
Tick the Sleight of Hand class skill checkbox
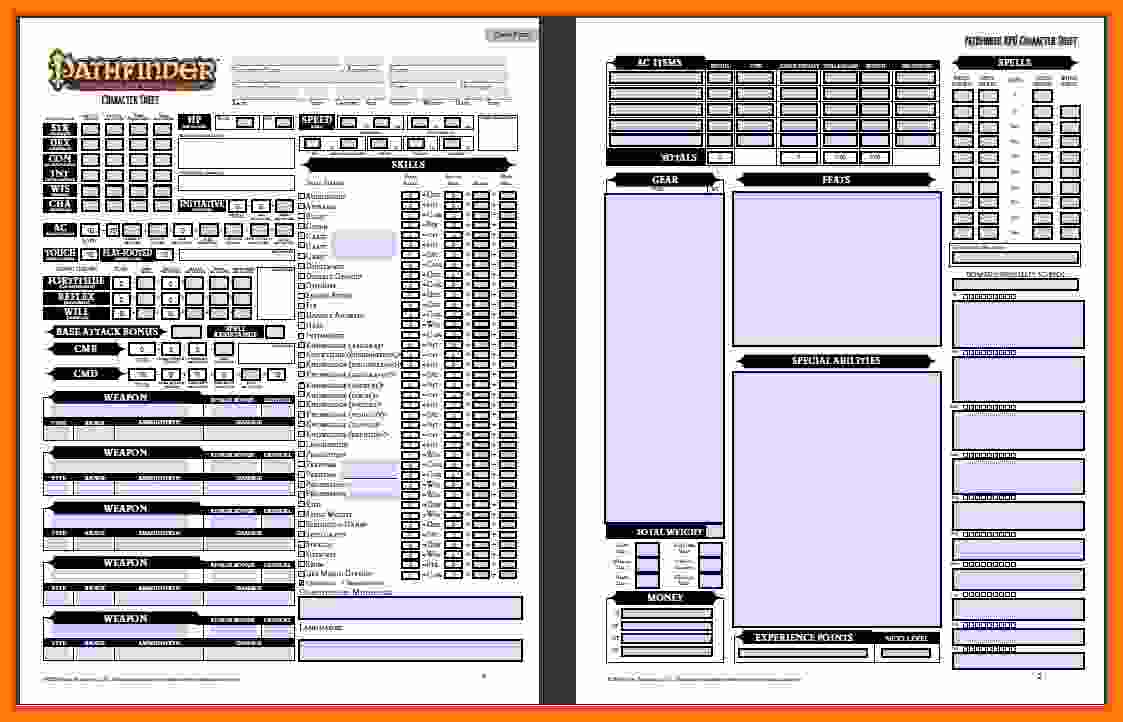302,524
